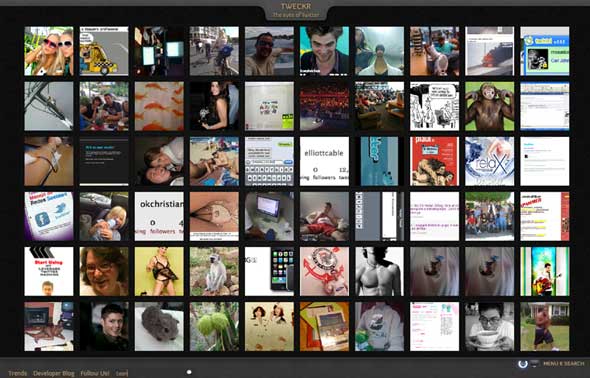This screenshot has width=590, height=378.
Task: Open the iPhone home screen image
Action: (269, 272)
